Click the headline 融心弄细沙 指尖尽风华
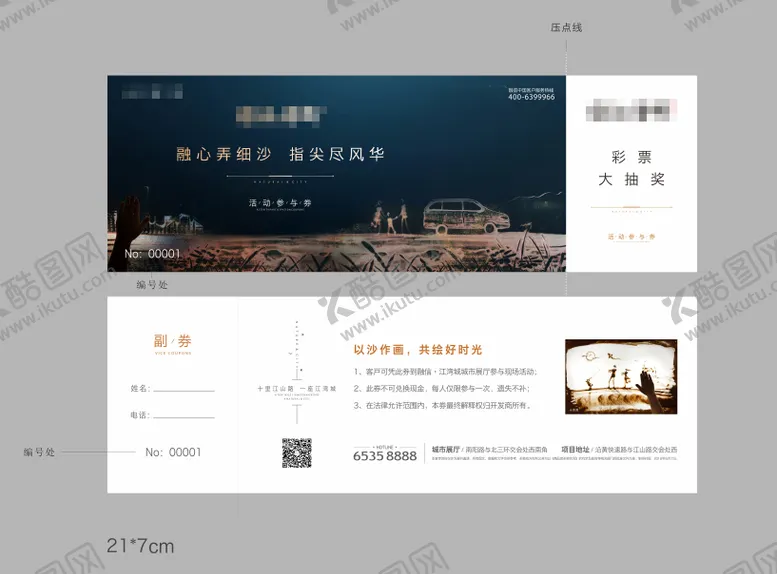Image resolution: width=777 pixels, height=574 pixels. [x=280, y=154]
